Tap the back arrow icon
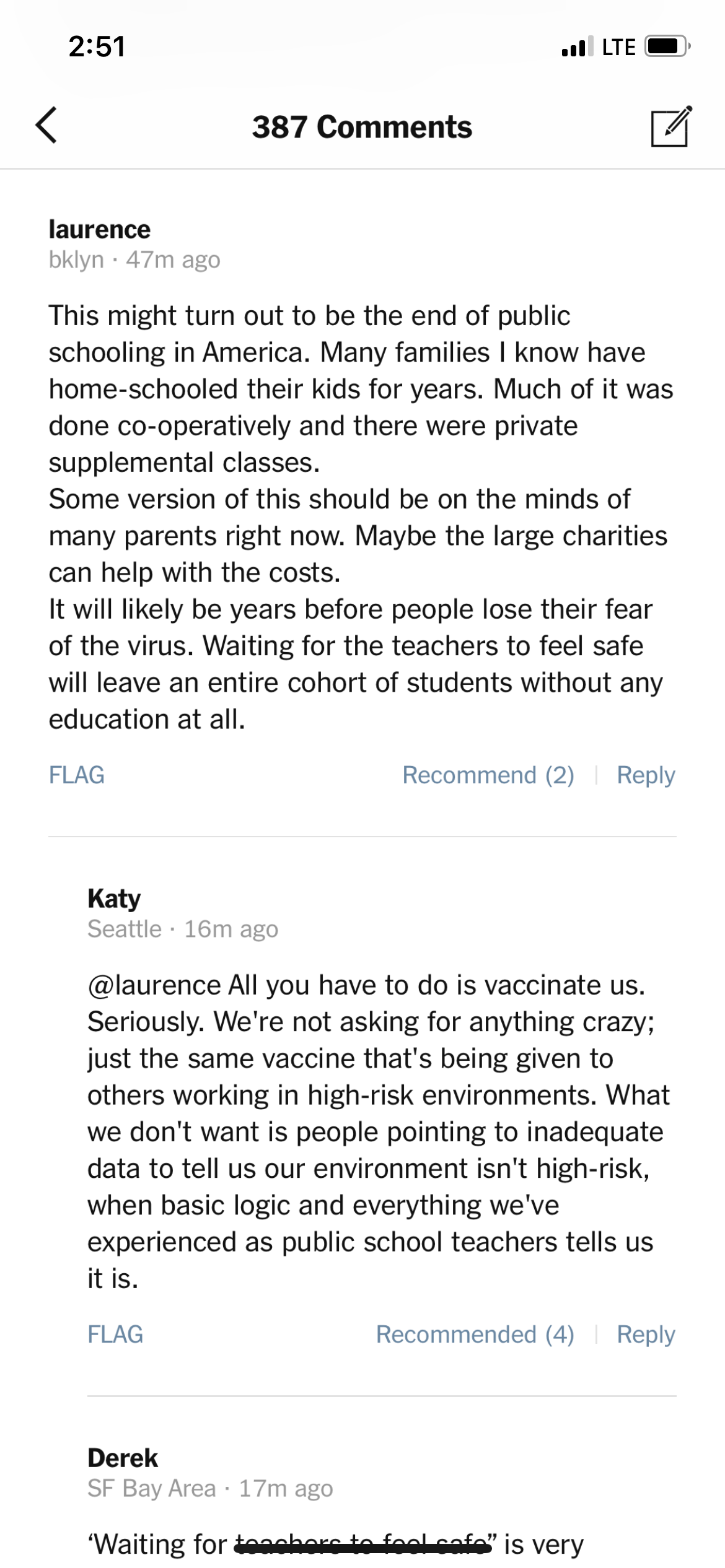Screen dimensions: 725x1568 (46, 126)
